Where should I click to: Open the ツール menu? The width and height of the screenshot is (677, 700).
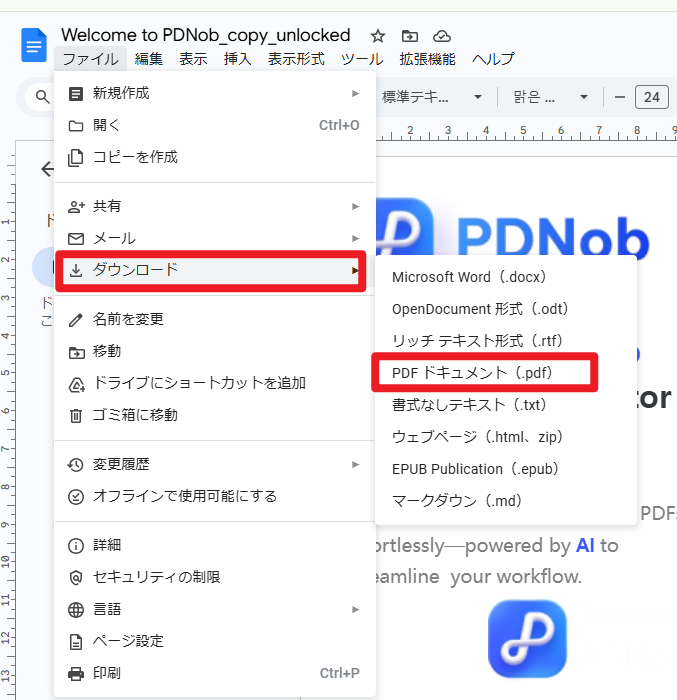[362, 59]
